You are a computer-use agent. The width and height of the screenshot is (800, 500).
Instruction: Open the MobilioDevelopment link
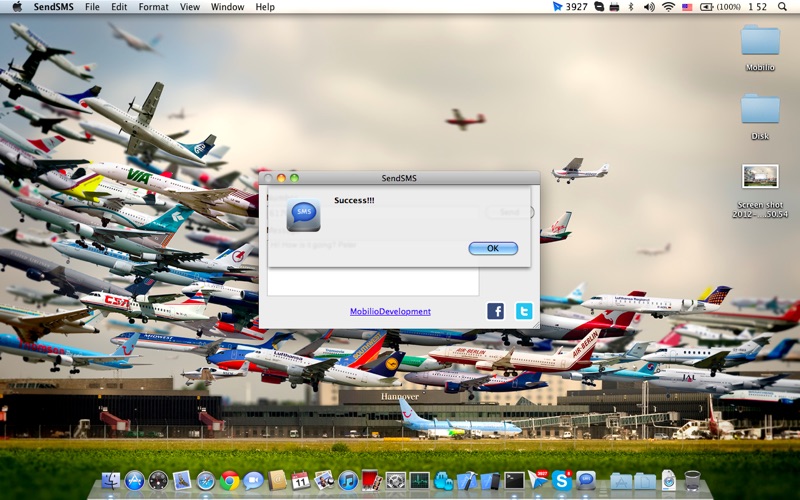(x=390, y=311)
